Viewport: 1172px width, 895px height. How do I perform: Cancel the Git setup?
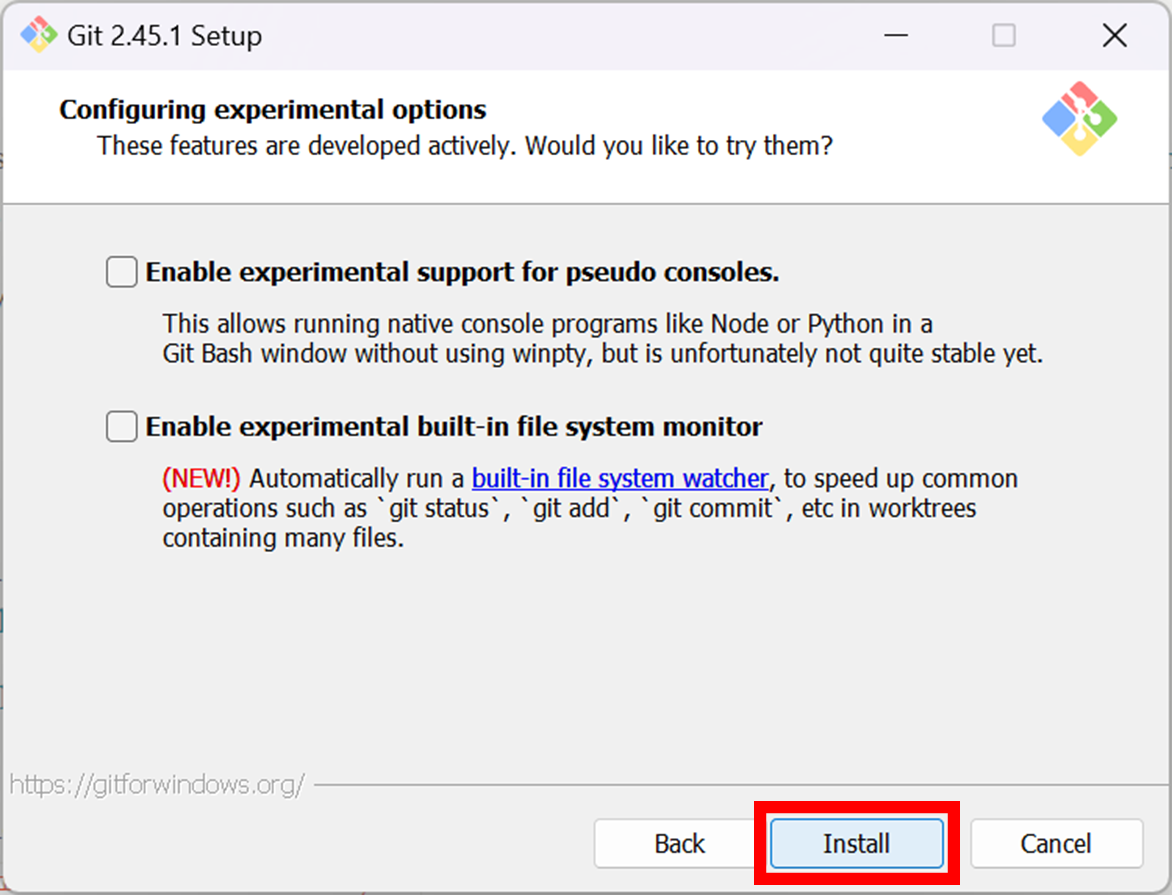tap(1056, 843)
